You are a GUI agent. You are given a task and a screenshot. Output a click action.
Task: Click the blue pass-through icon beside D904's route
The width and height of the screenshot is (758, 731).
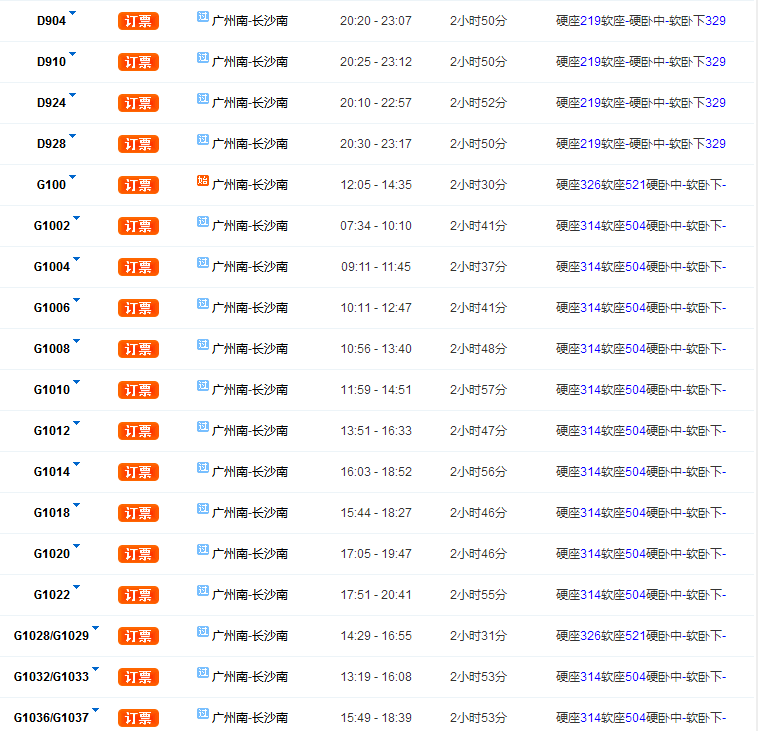[203, 18]
